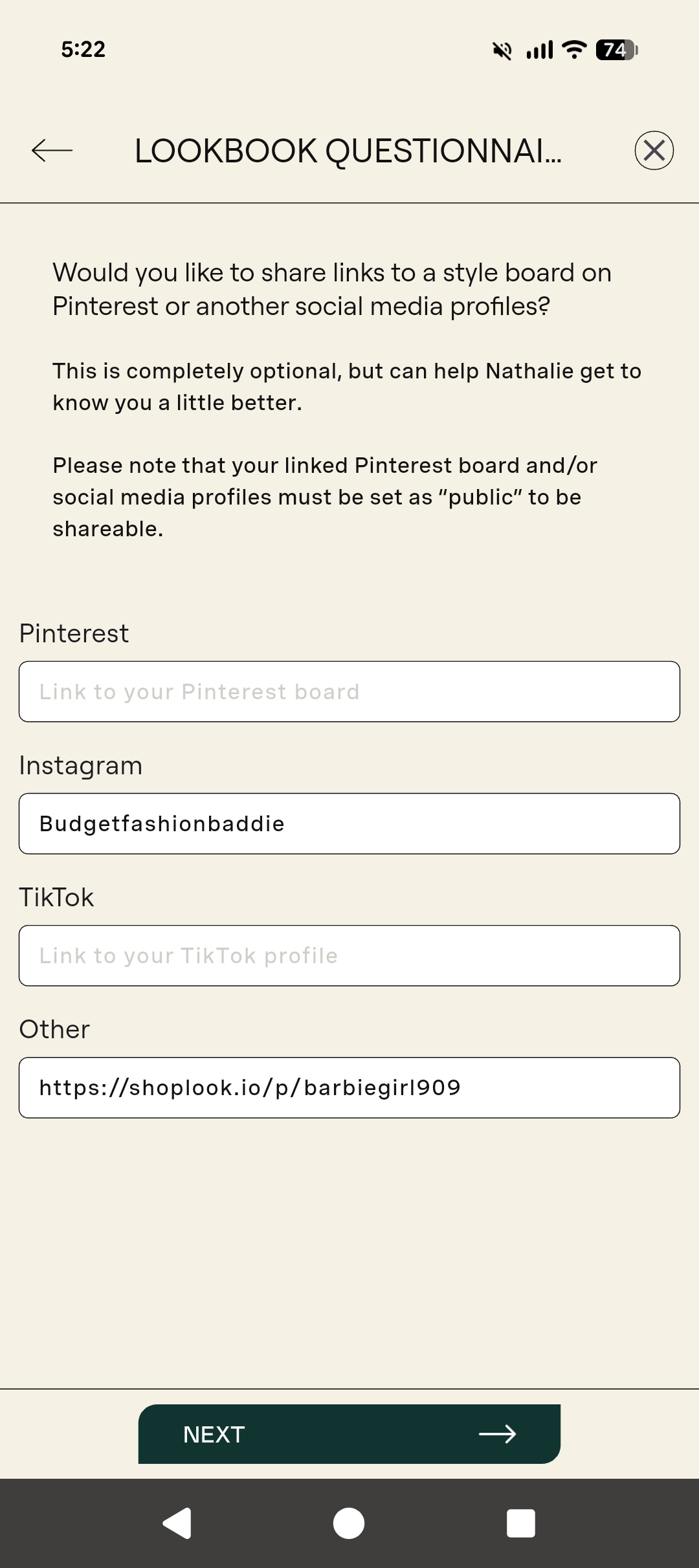Tap the battery indicator showing 74

[617, 50]
